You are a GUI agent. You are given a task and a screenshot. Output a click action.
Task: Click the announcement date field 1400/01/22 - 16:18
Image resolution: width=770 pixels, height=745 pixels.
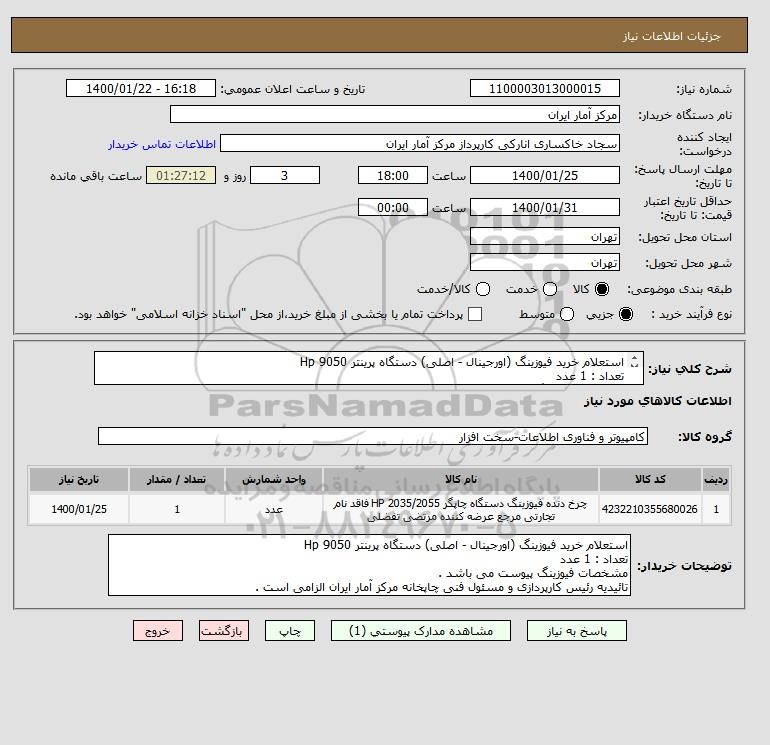pyautogui.click(x=140, y=88)
